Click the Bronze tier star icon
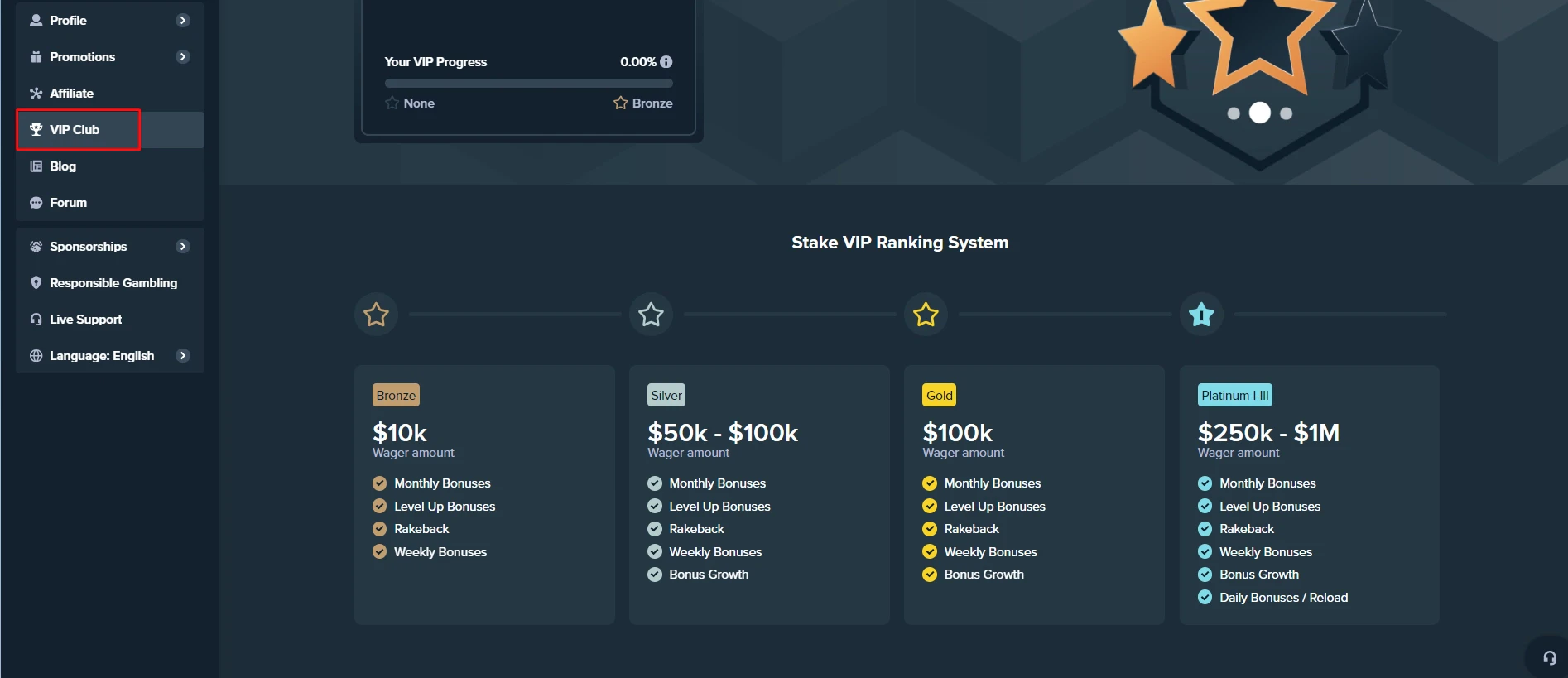1568x678 pixels. pyautogui.click(x=376, y=314)
